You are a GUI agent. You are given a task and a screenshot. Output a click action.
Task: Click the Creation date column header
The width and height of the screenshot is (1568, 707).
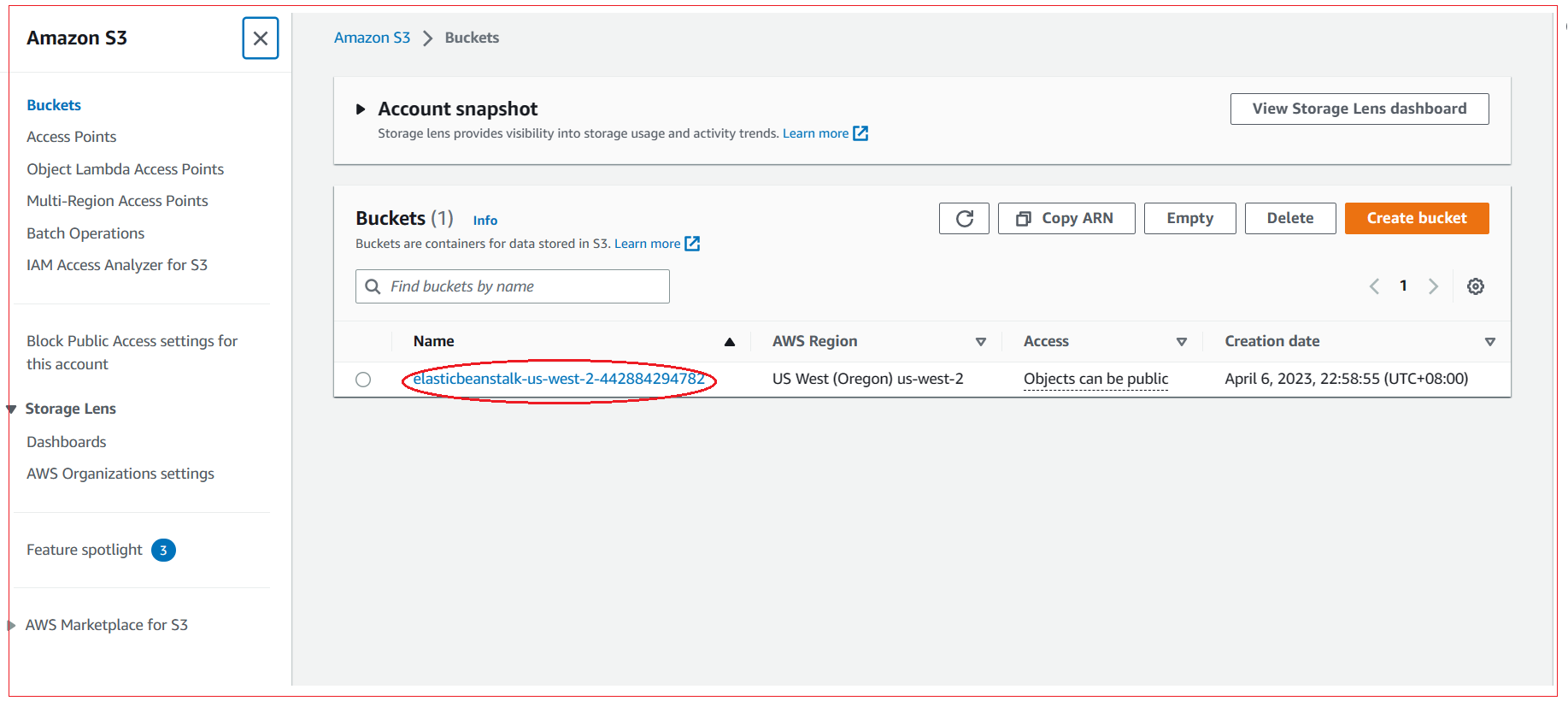[1271, 341]
